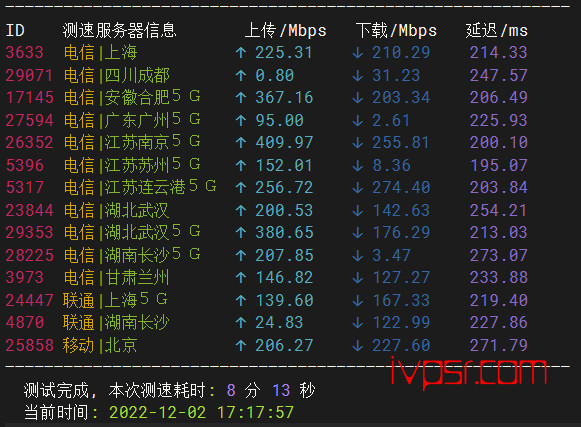Screen dimensions: 581x427
Task: Click the timestamp 2022-12-02 17:17:57
Action: (201, 412)
